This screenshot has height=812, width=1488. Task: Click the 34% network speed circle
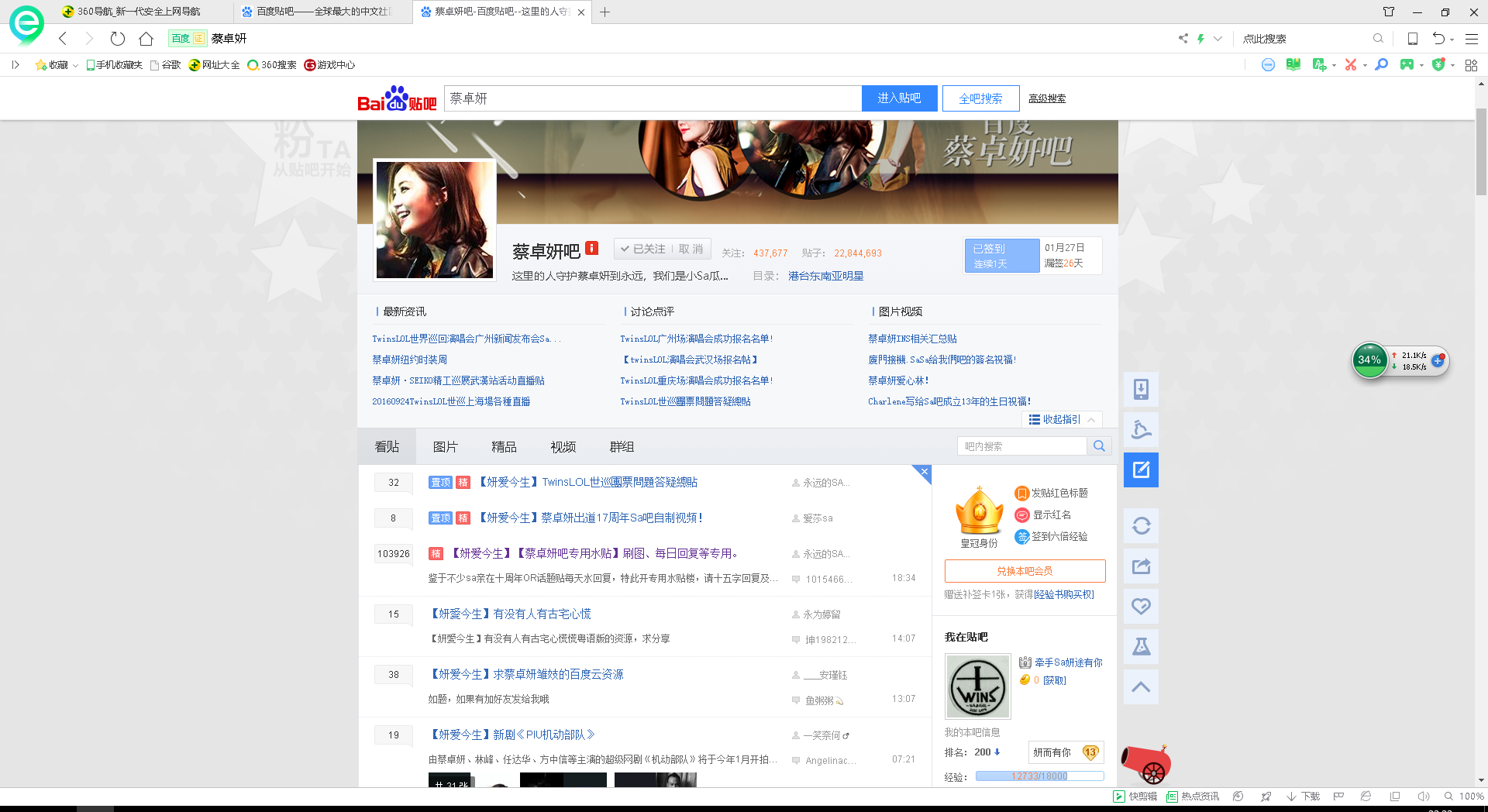[1369, 360]
